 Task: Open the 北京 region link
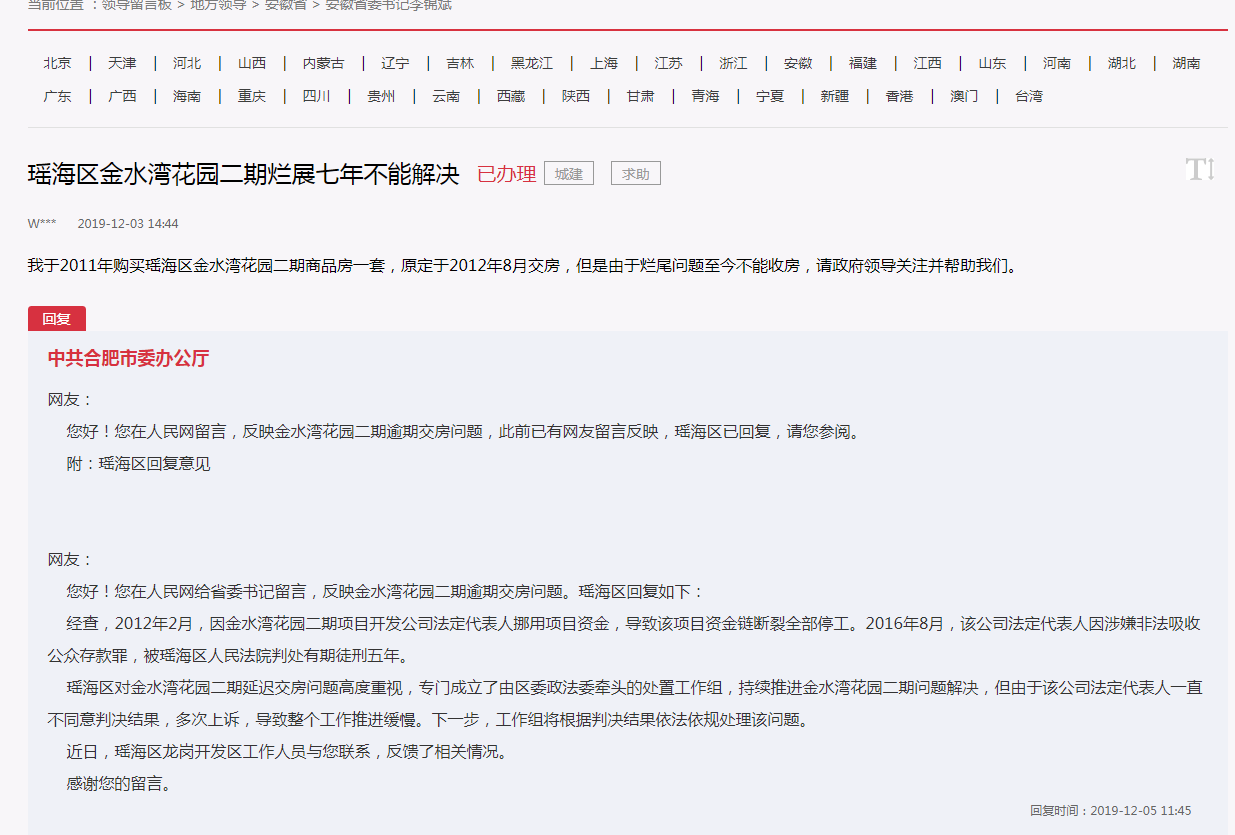57,63
